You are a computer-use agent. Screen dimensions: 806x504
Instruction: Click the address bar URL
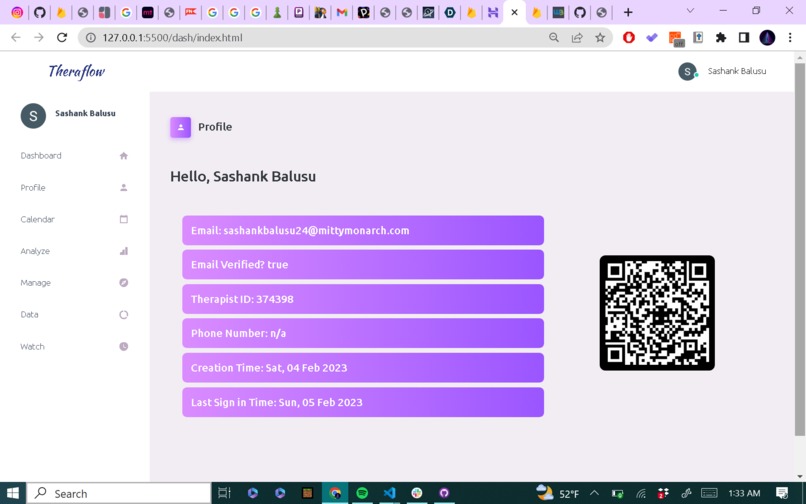pyautogui.click(x=172, y=38)
